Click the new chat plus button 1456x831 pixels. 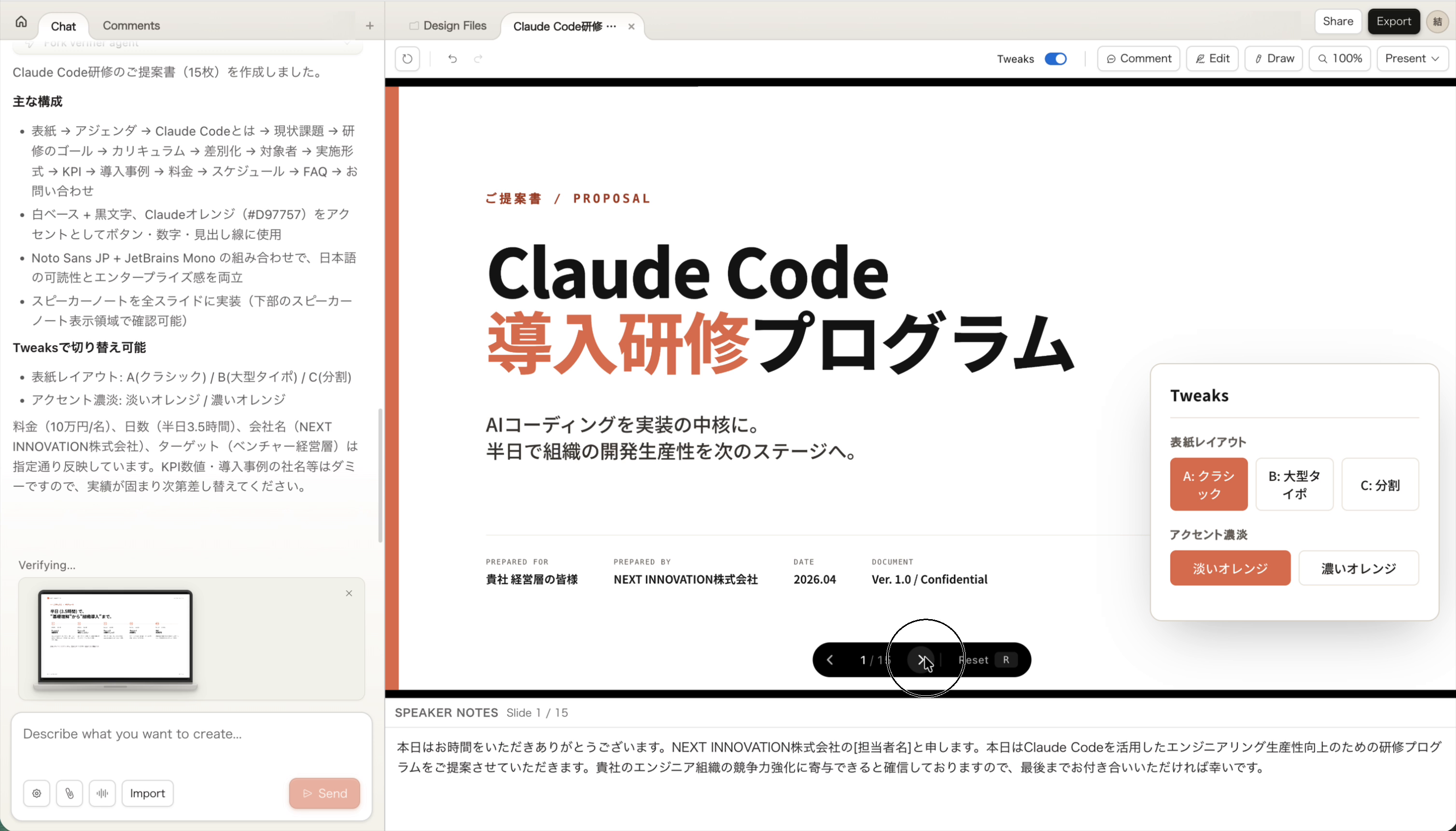pos(369,25)
